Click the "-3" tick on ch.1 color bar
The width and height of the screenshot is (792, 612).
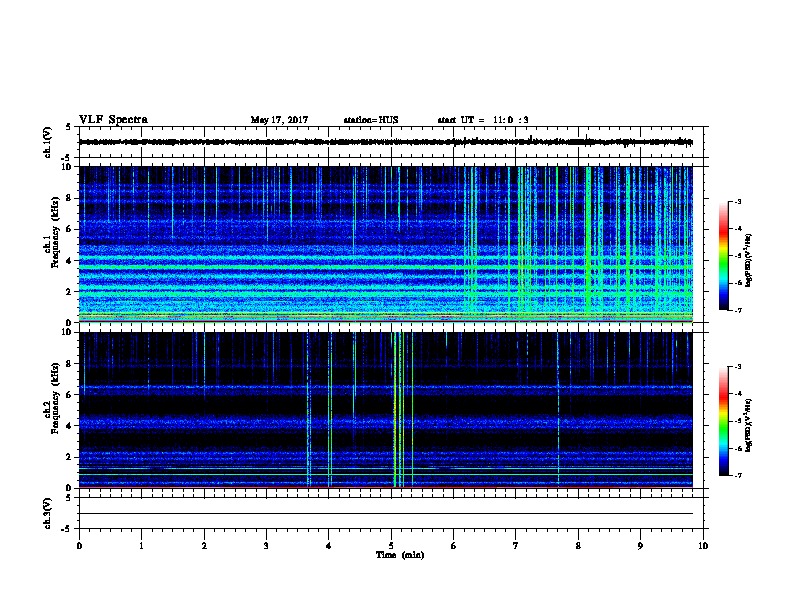click(737, 202)
